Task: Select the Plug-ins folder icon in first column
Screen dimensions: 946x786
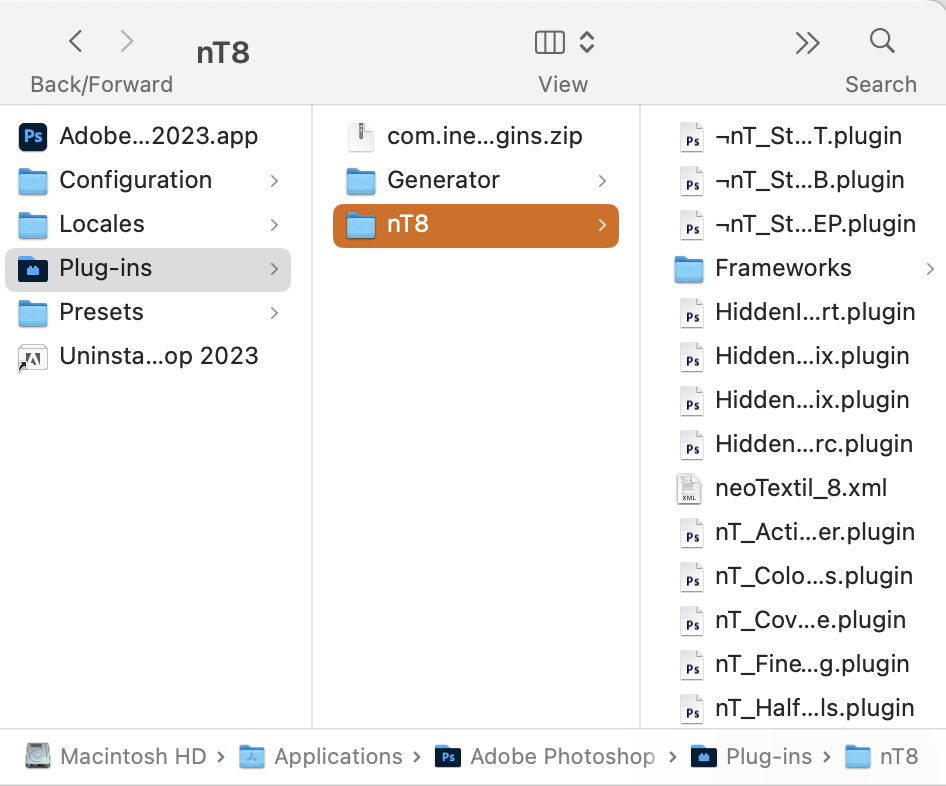Action: 33,269
